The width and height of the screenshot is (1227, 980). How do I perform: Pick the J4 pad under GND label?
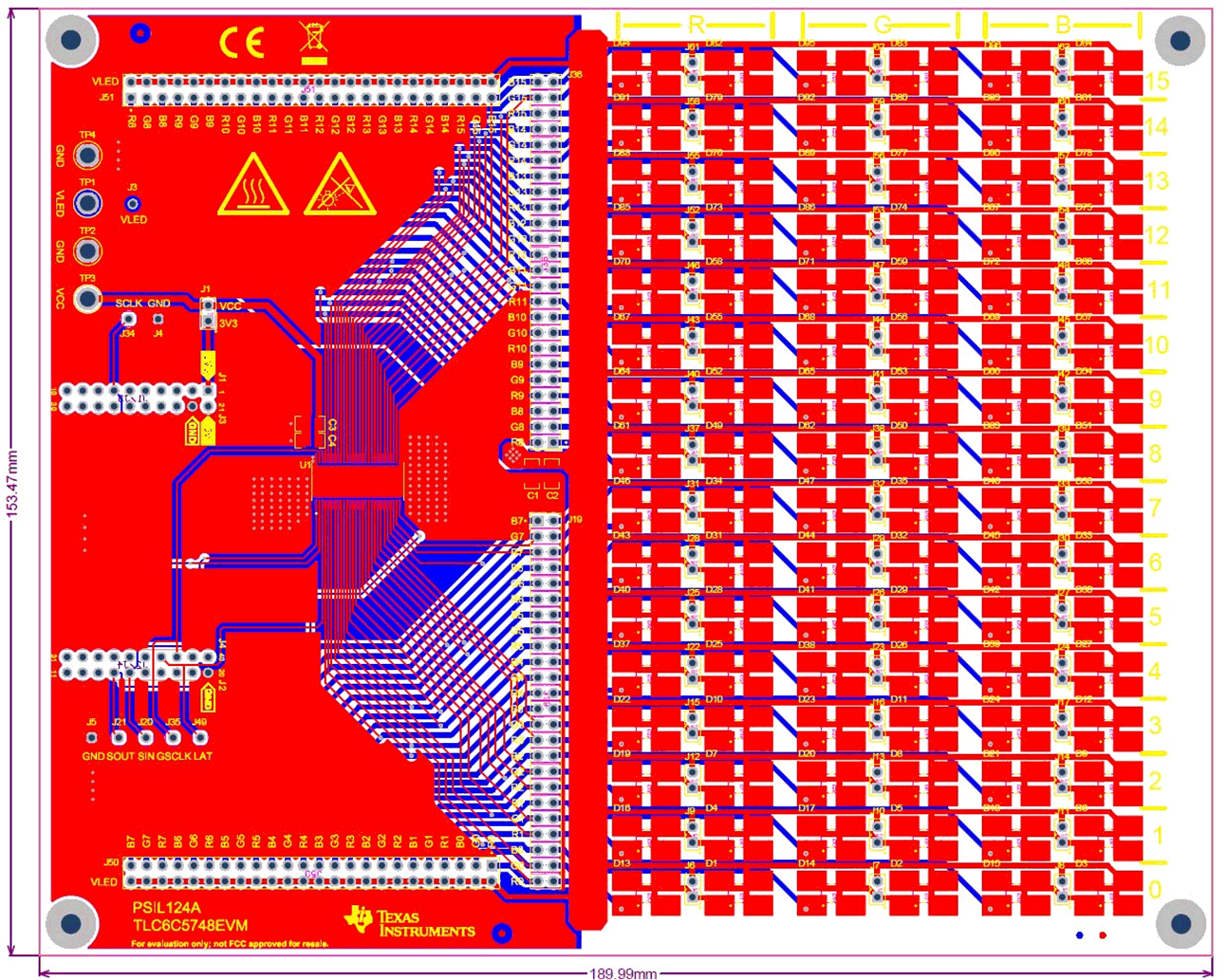click(x=158, y=320)
